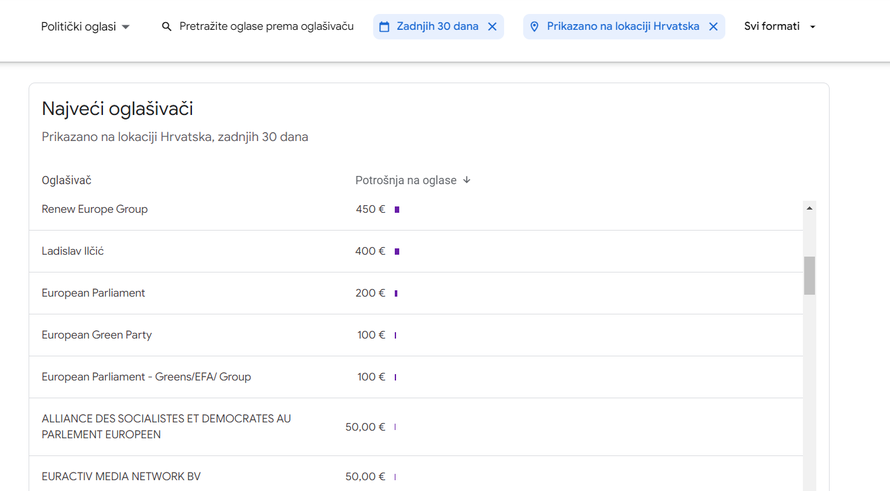Sort by the Potrošnja na oglase arrow

(x=467, y=180)
